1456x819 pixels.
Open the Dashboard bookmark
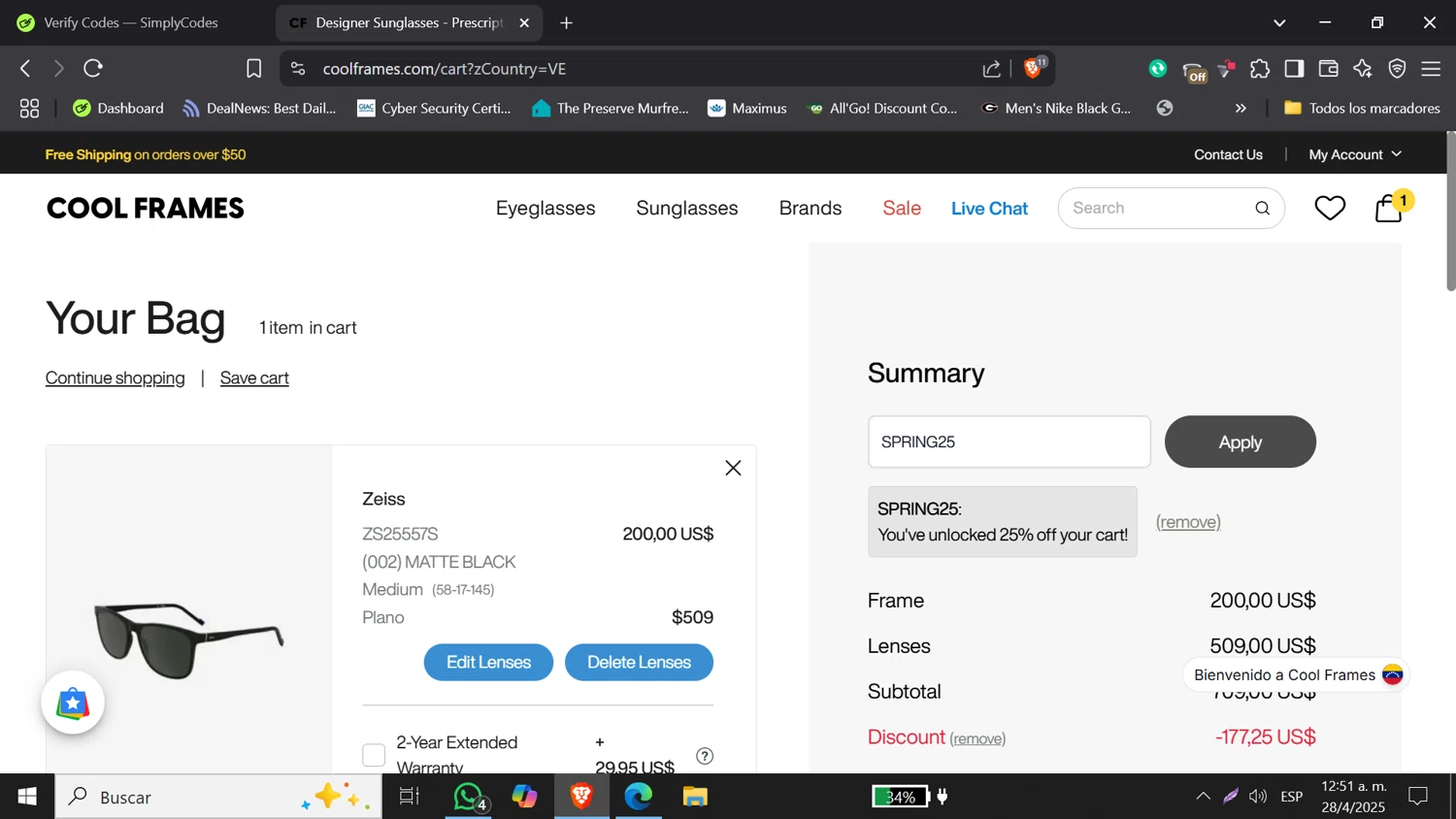coord(118,109)
